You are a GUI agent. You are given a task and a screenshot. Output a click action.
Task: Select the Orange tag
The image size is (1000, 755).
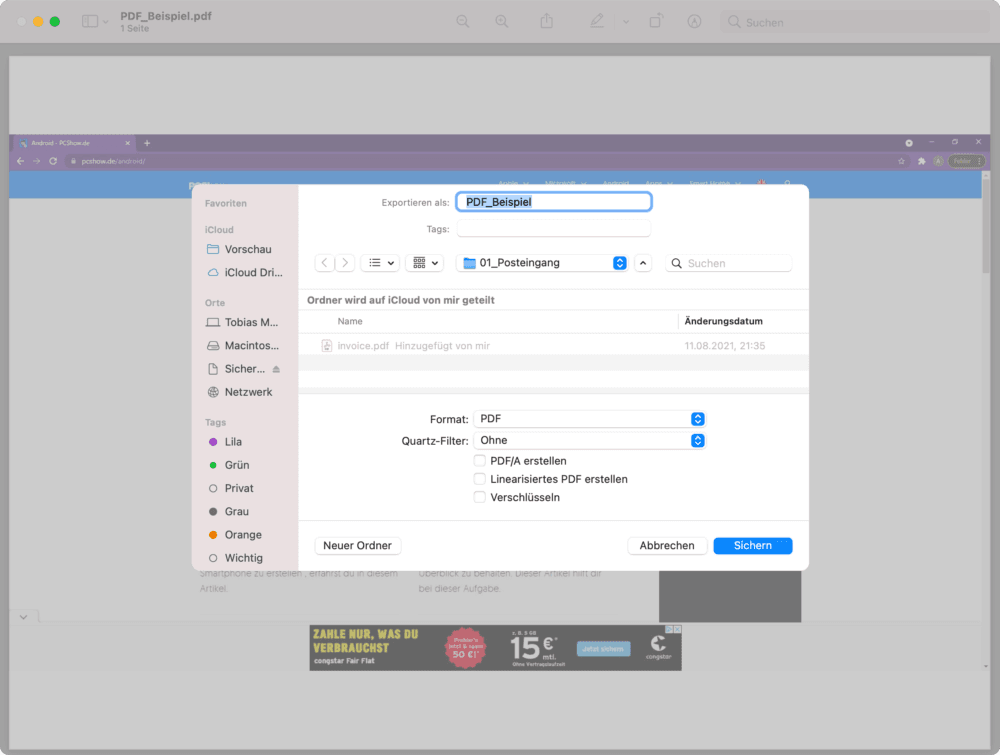pos(235,535)
